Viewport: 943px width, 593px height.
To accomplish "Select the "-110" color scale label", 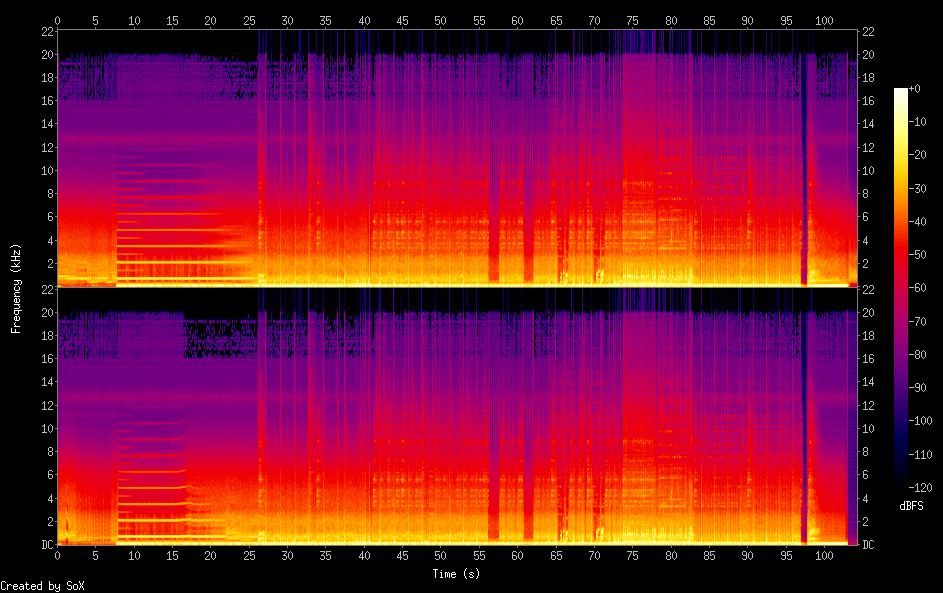I will point(920,455).
